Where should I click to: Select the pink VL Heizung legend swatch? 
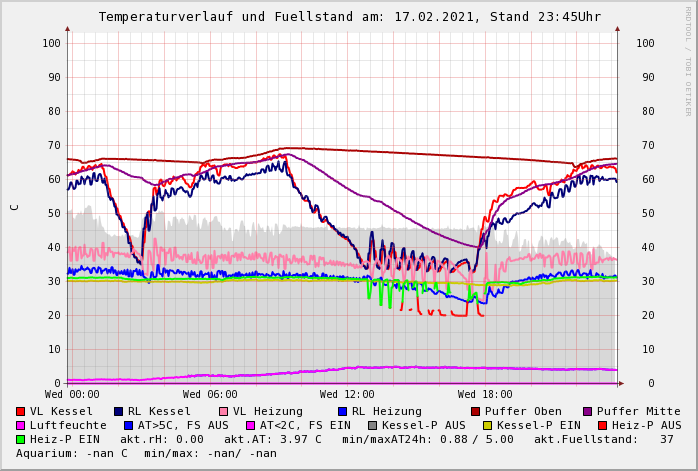click(224, 411)
